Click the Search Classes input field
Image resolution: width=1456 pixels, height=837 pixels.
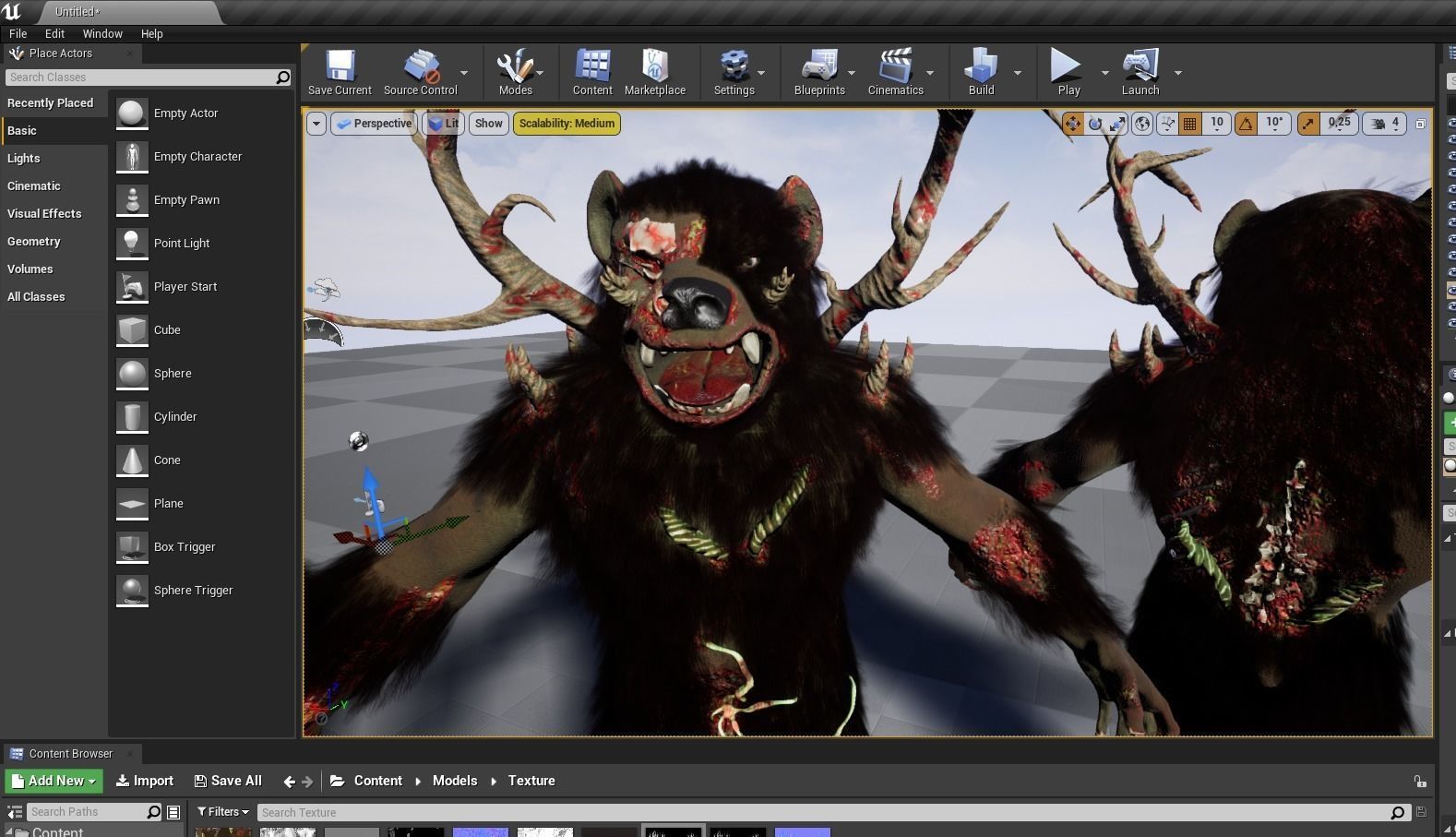click(x=148, y=78)
